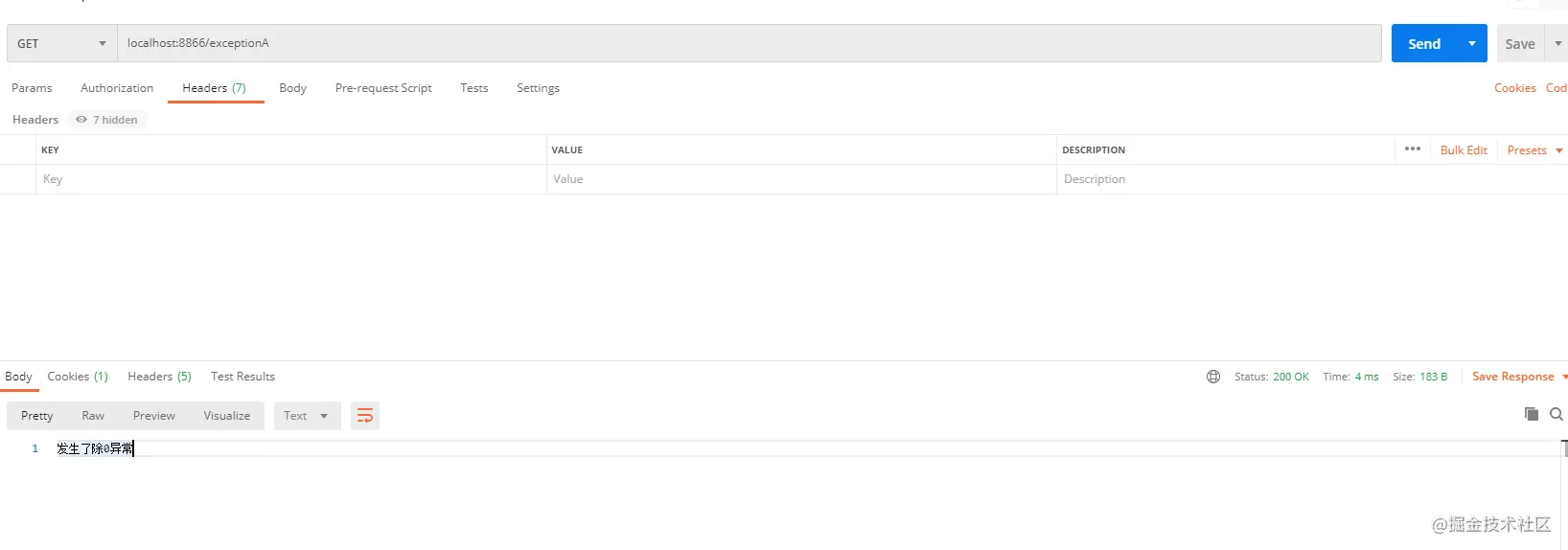Select the Pretty view mode
The height and width of the screenshot is (550, 1568).
[x=37, y=416]
